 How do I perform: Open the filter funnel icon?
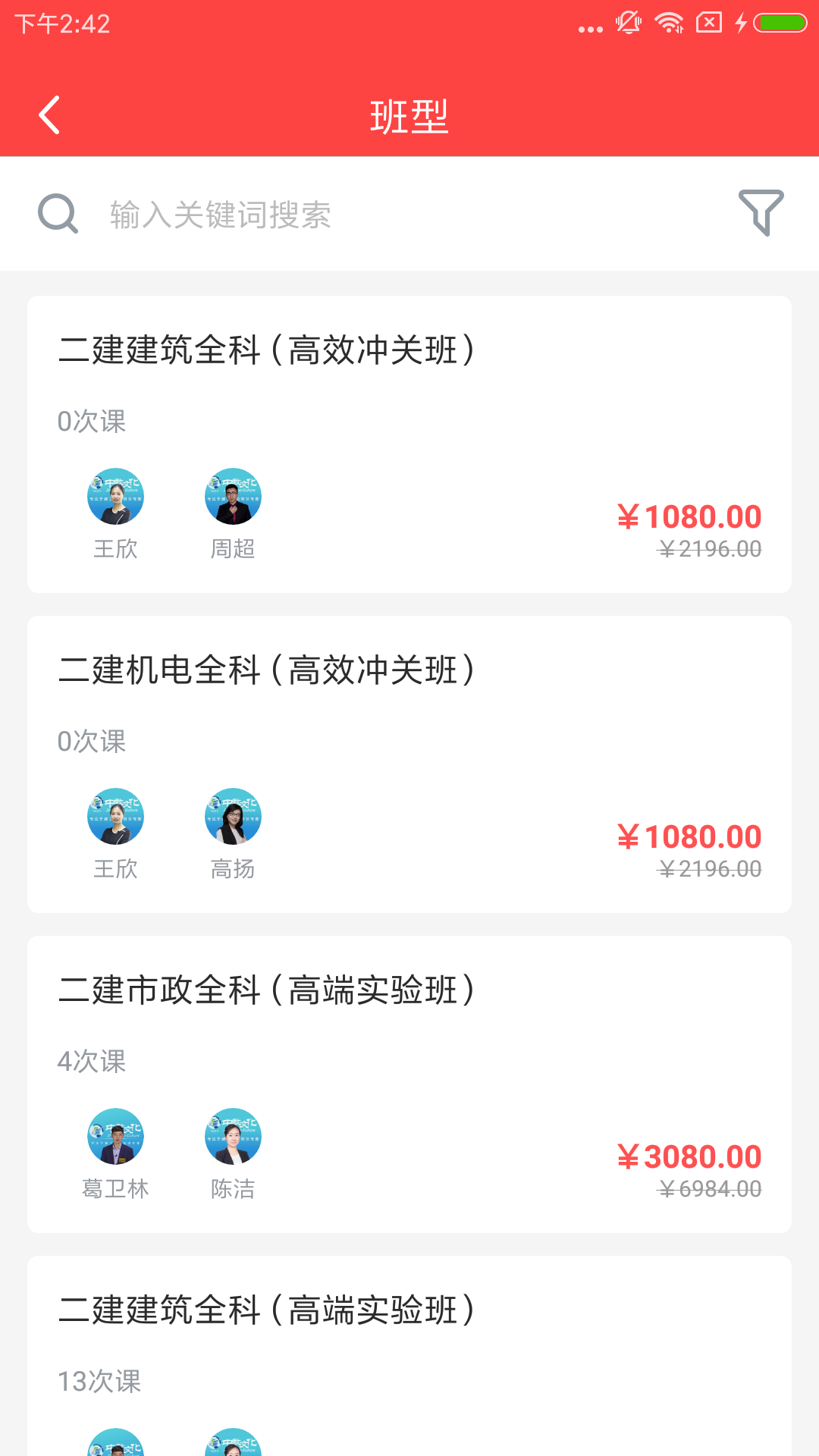pos(761,212)
